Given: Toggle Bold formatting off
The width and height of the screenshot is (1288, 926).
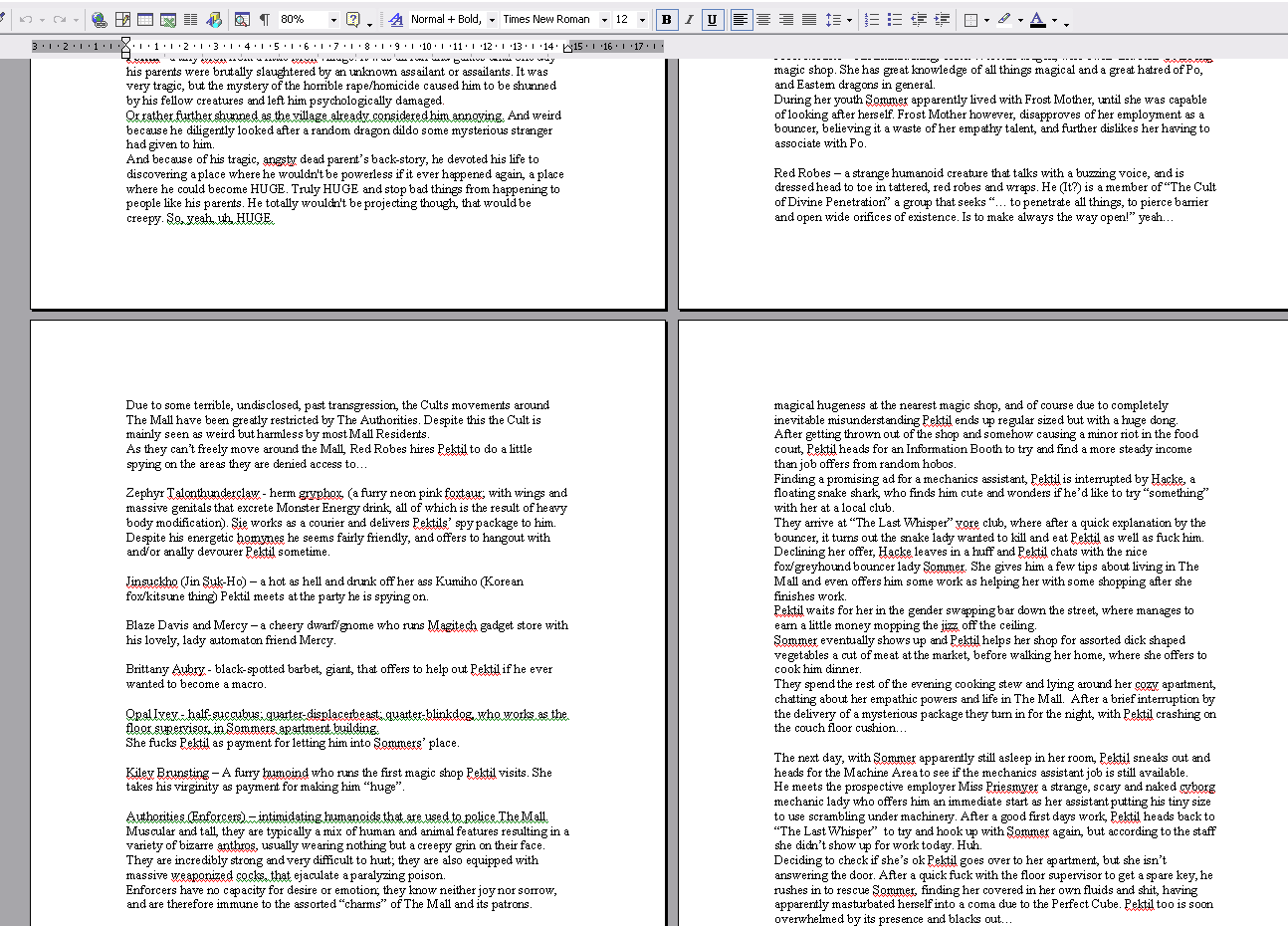Looking at the screenshot, I should (x=666, y=19).
